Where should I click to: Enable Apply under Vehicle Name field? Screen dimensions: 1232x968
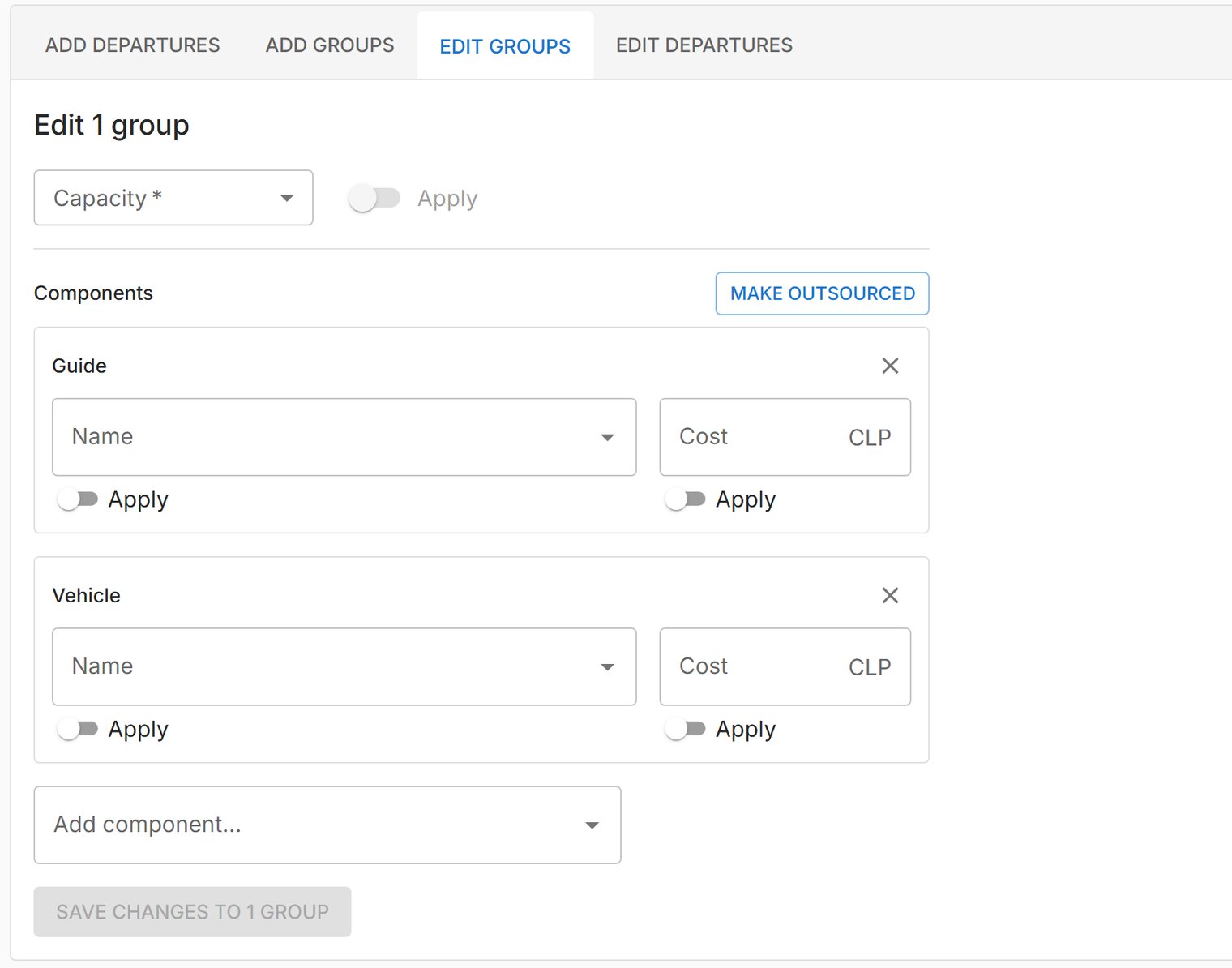click(x=78, y=729)
